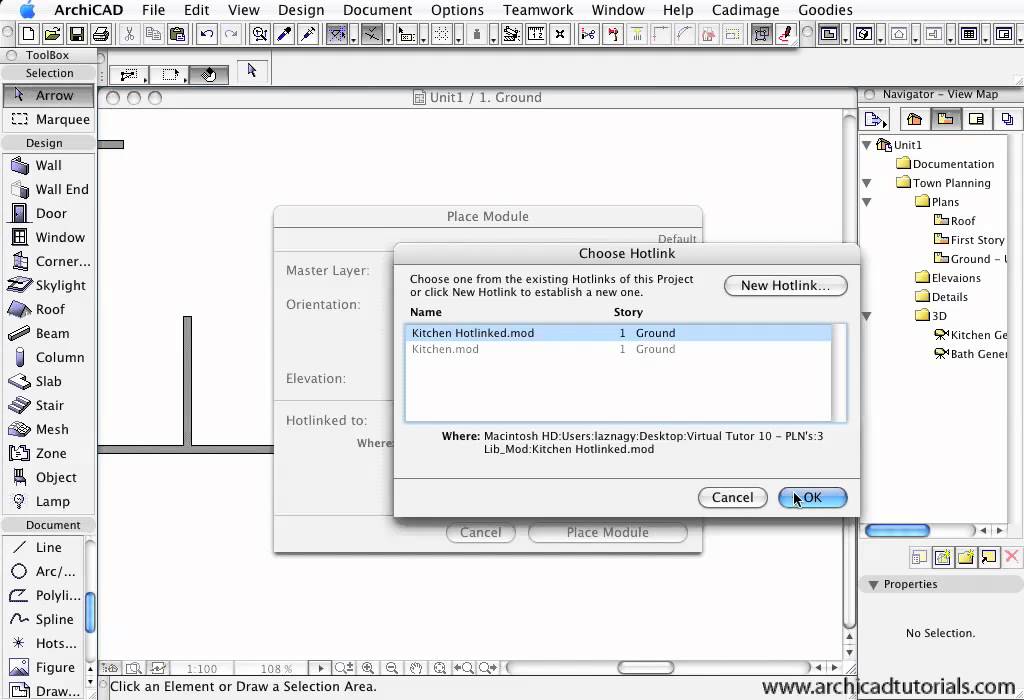This screenshot has width=1024, height=700.
Task: Activate the Skylight tool
Action: pyautogui.click(x=48, y=285)
